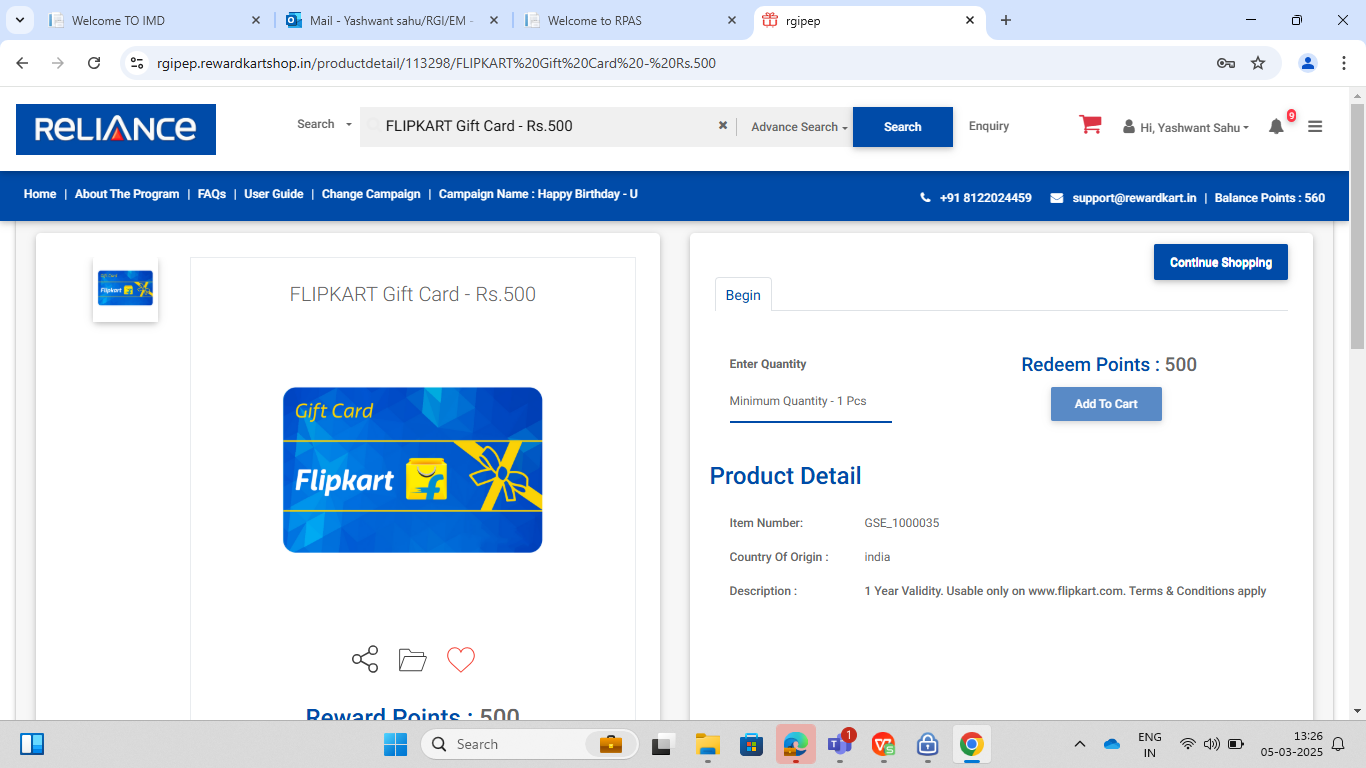Click the item number GSE_1000035

902,523
